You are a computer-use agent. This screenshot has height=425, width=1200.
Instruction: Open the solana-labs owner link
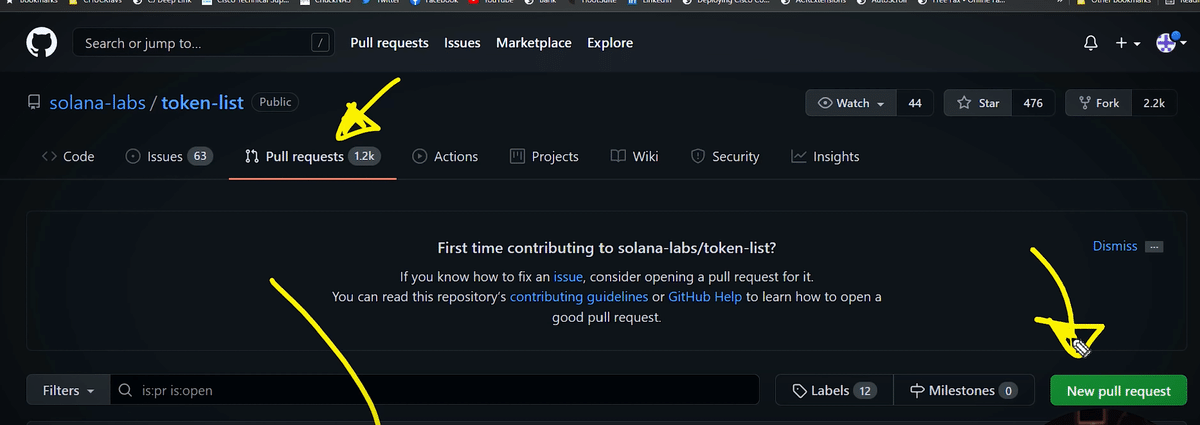(x=97, y=103)
